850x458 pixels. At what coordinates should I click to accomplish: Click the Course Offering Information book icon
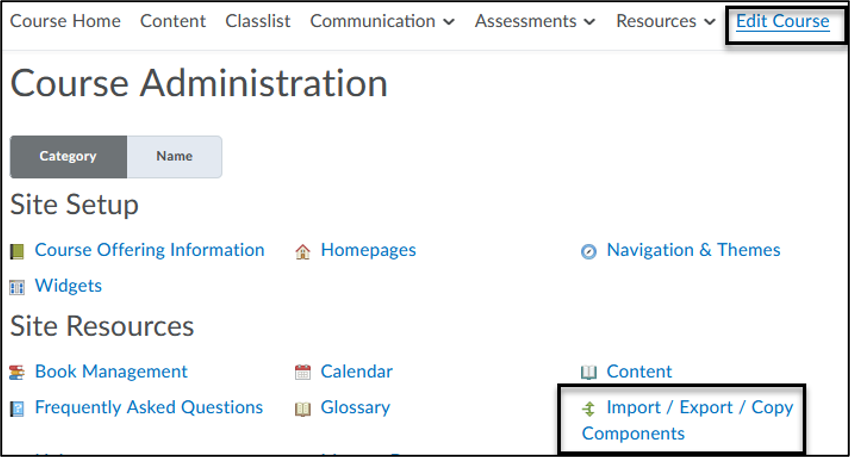(17, 251)
